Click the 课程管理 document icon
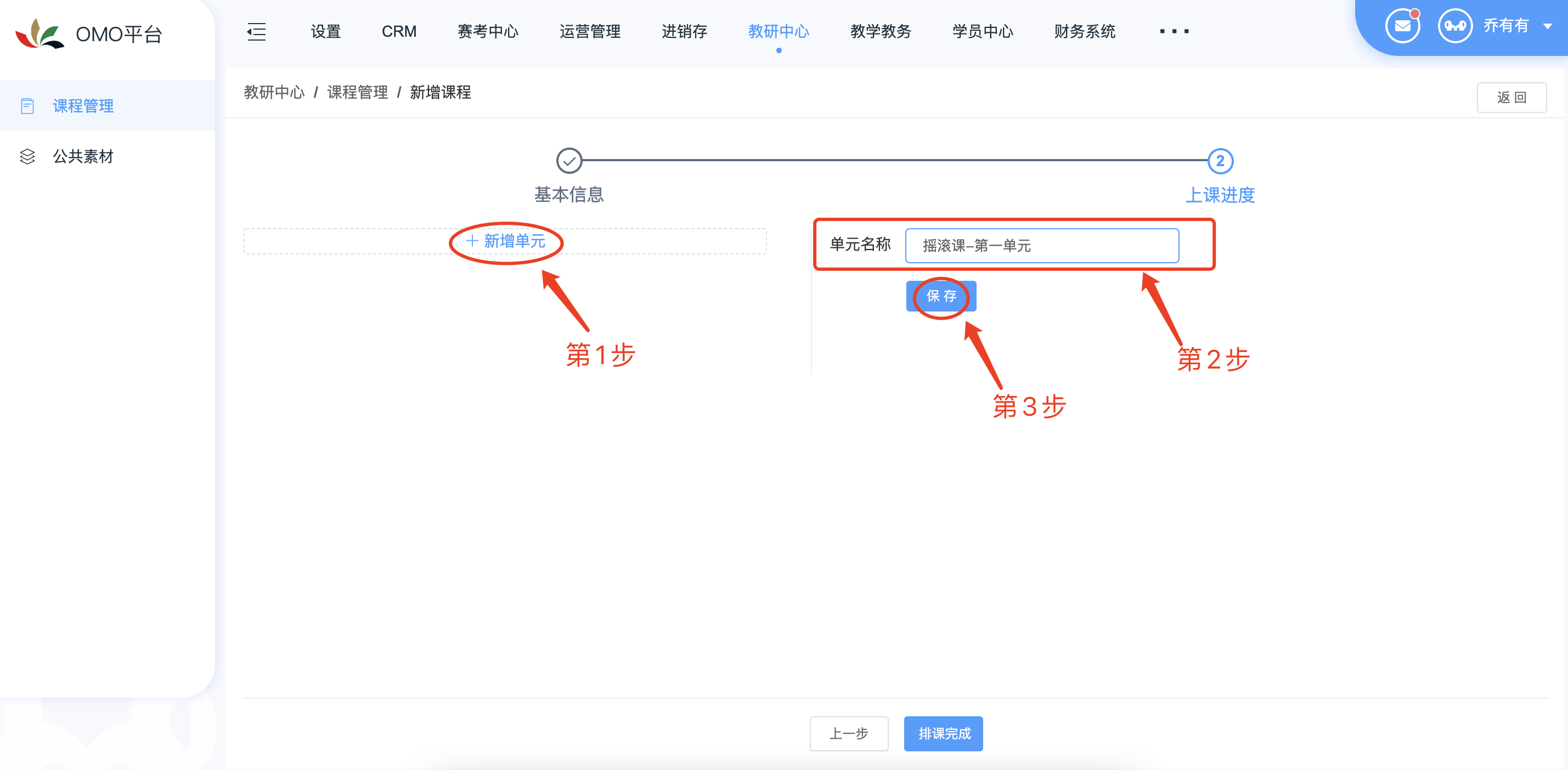 27,106
